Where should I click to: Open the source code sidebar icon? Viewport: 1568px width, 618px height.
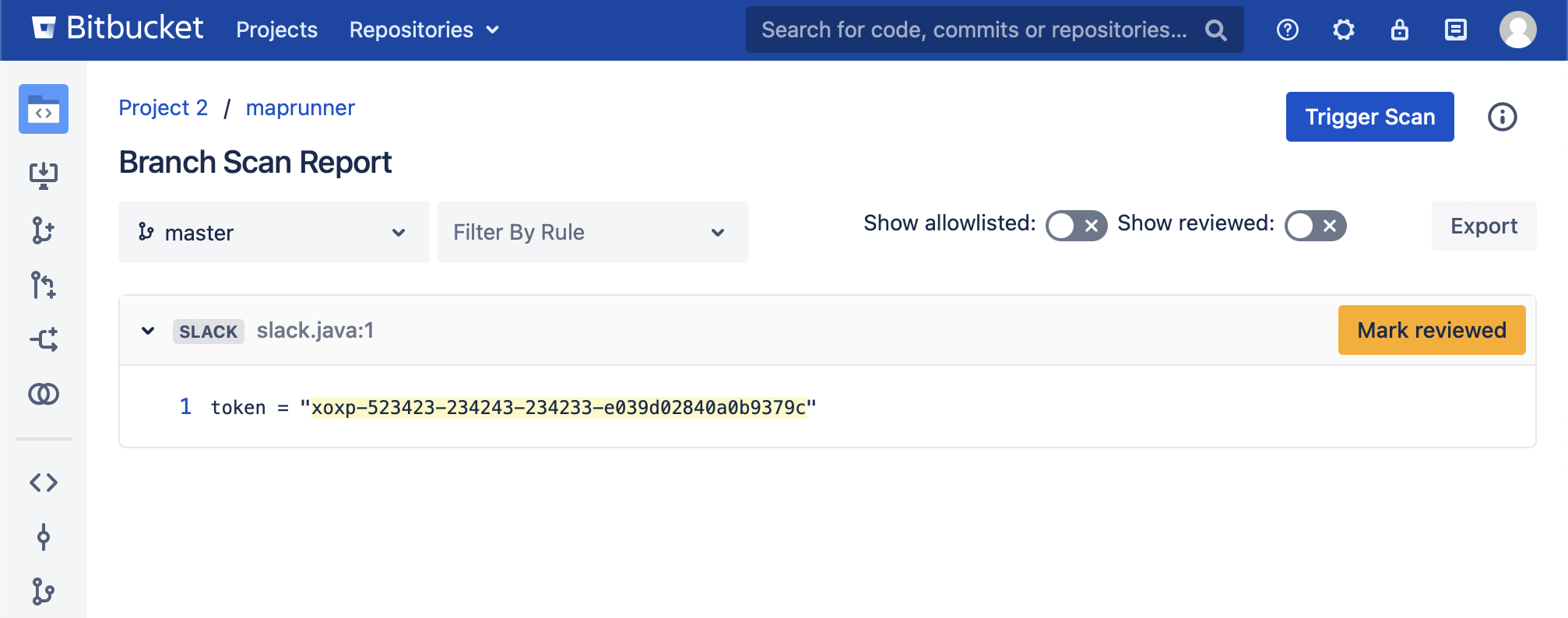pyautogui.click(x=44, y=483)
